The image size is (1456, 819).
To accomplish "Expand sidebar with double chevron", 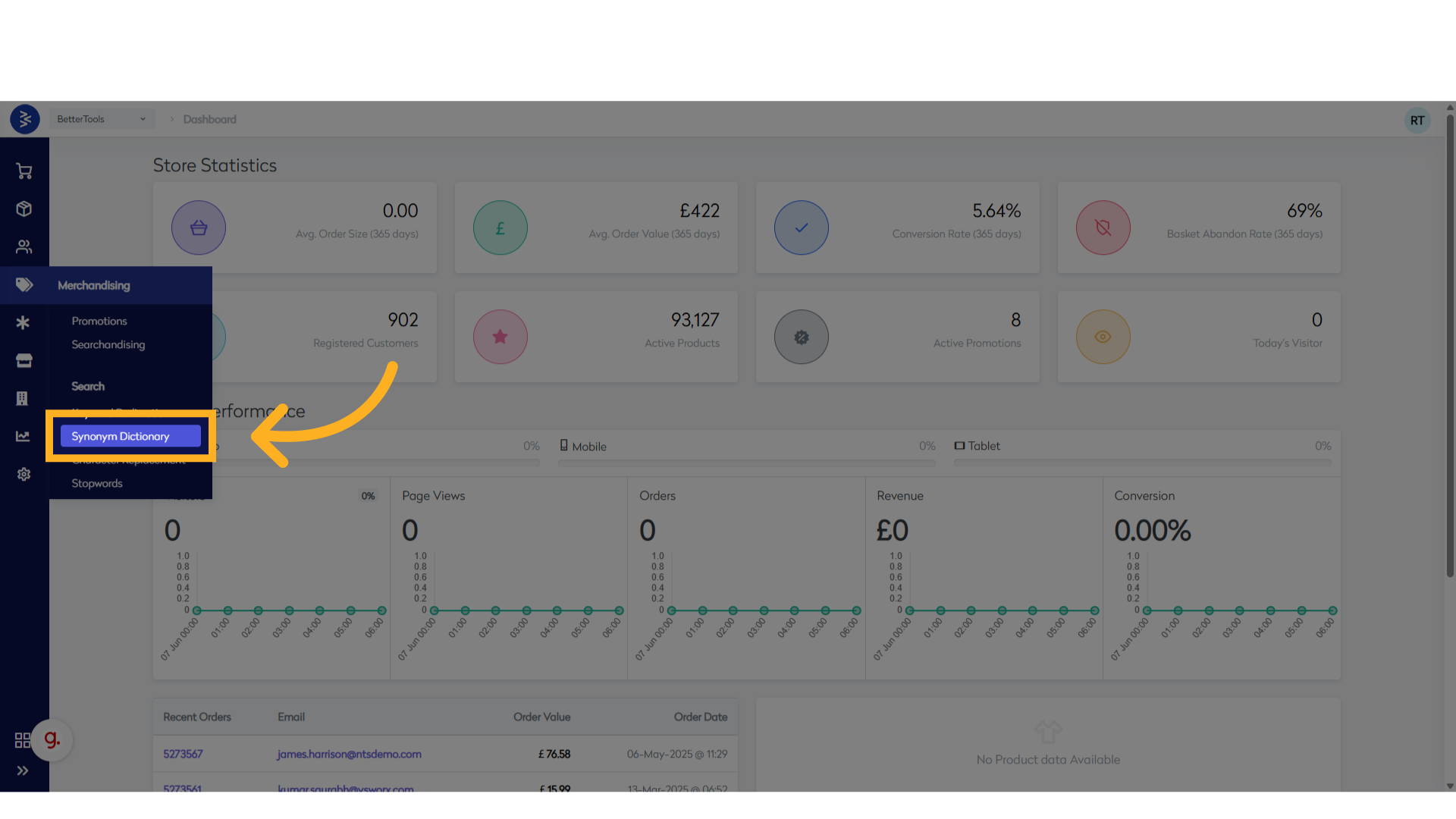I will (x=23, y=771).
